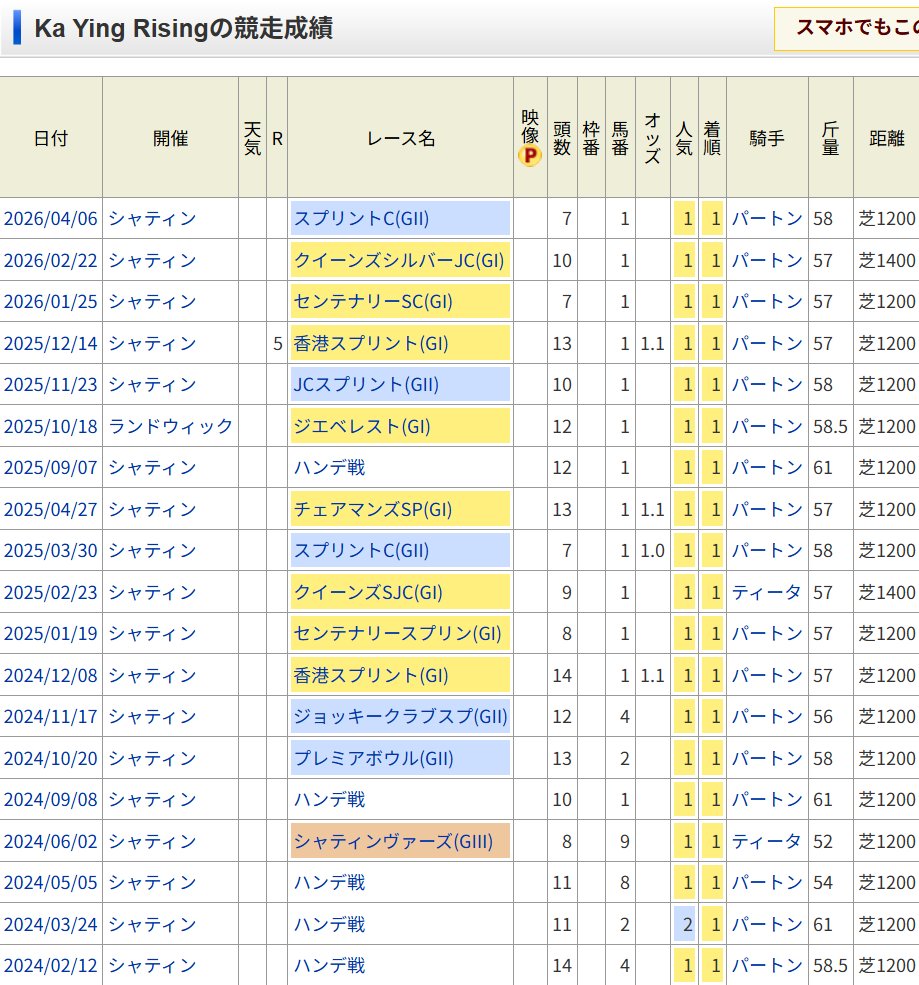Select the popularity 2 cell on 2024/03/24

click(685, 925)
